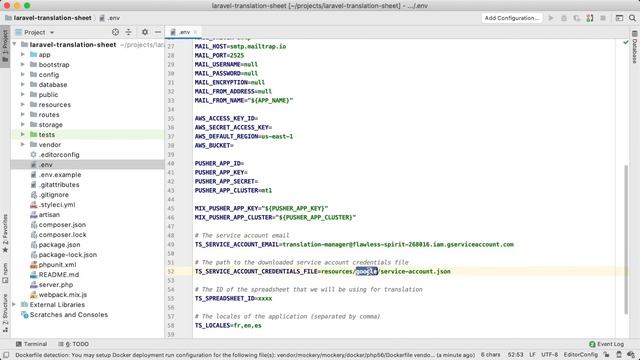Open the npm side tab
Image resolution: width=640 pixels, height=360 pixels.
(5, 273)
